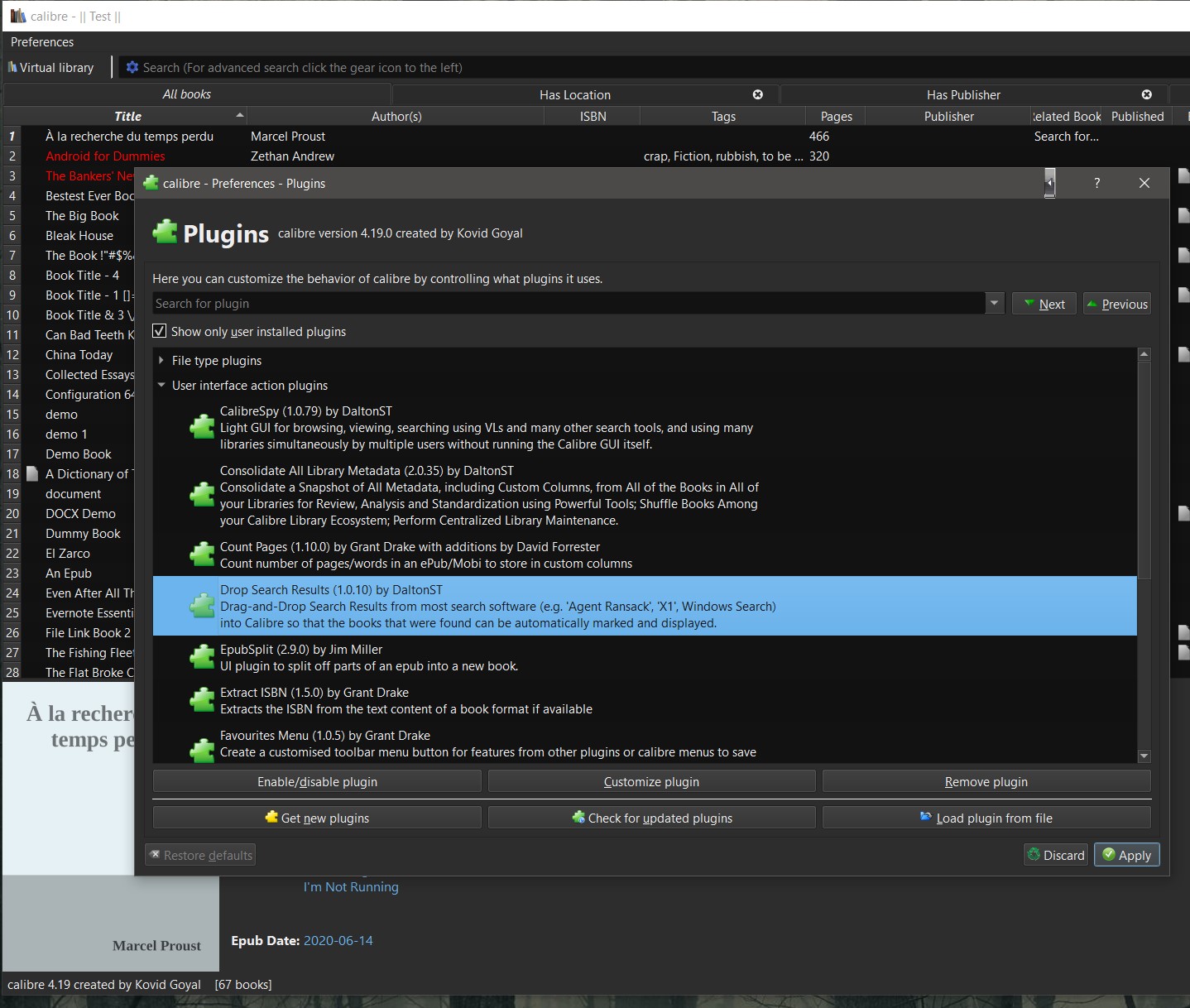
Task: Click the calibre icon in main title bar
Action: pos(17,16)
